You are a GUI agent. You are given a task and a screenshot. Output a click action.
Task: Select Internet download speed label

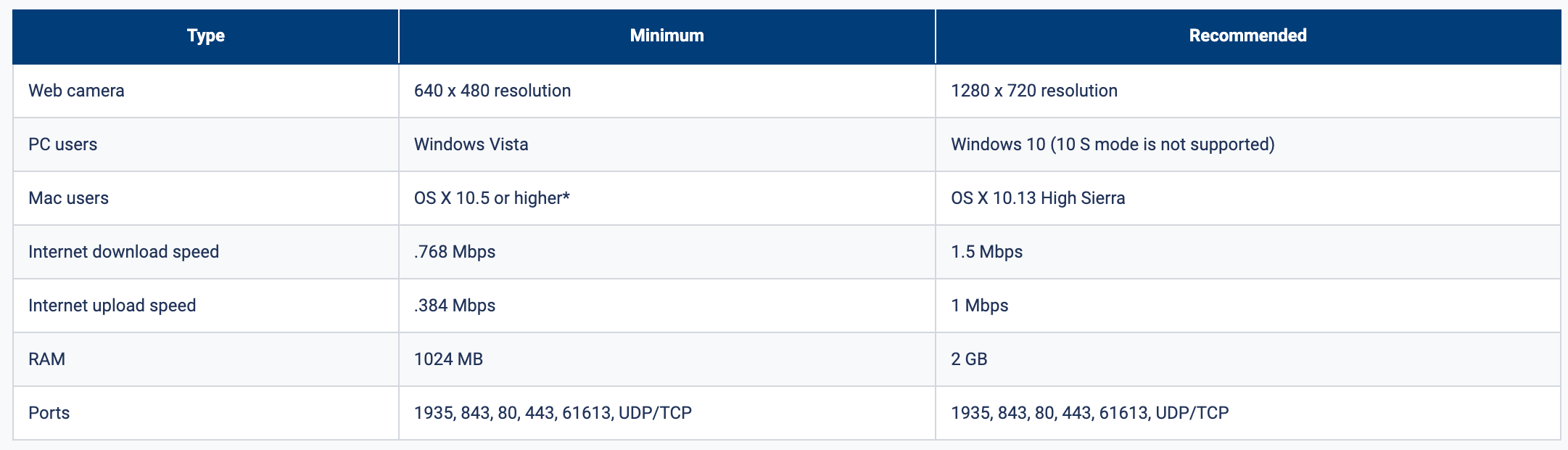[123, 252]
